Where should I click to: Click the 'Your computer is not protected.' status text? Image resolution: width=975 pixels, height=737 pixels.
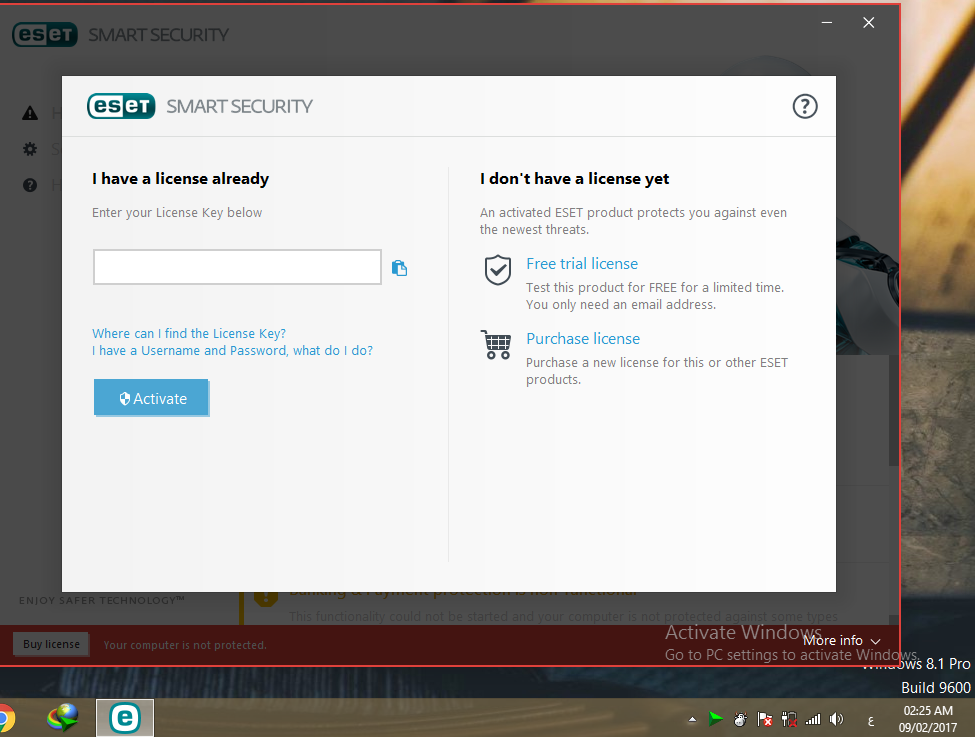(x=185, y=646)
